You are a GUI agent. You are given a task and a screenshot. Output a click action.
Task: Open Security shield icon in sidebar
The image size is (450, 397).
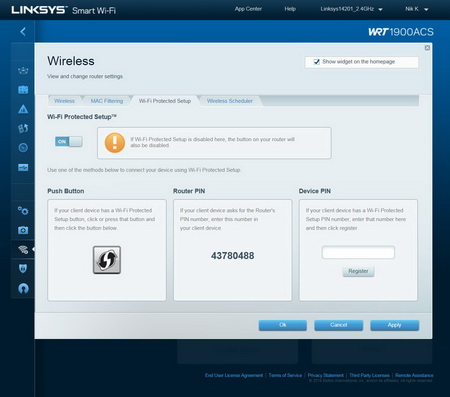point(23,269)
